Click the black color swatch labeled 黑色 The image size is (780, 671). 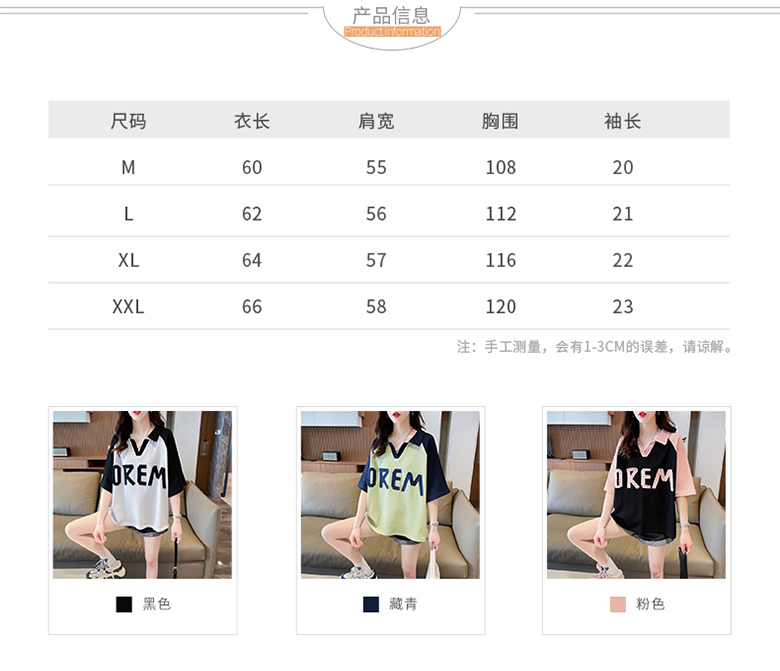coord(124,604)
